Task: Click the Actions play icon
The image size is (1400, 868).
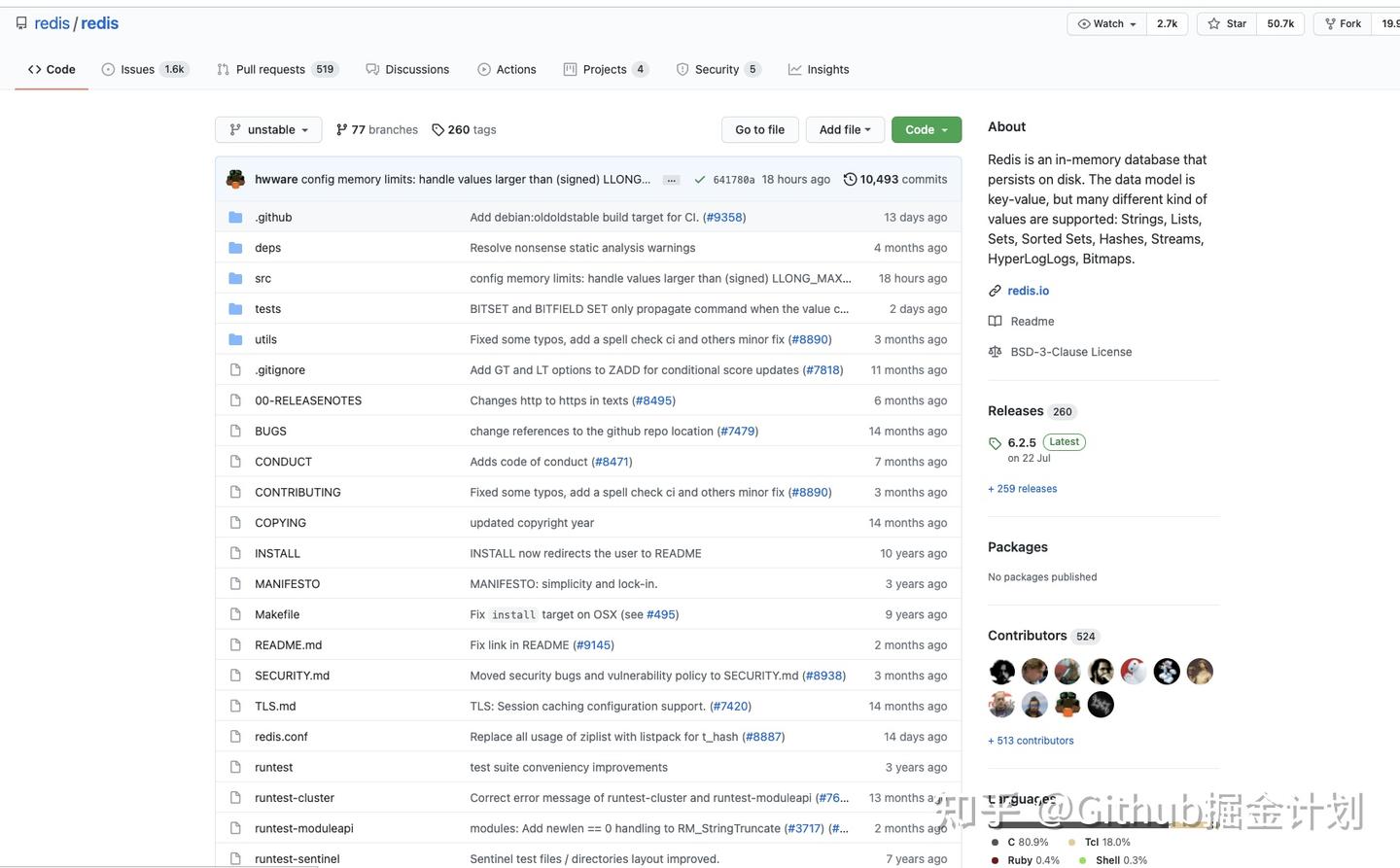Action: [484, 69]
